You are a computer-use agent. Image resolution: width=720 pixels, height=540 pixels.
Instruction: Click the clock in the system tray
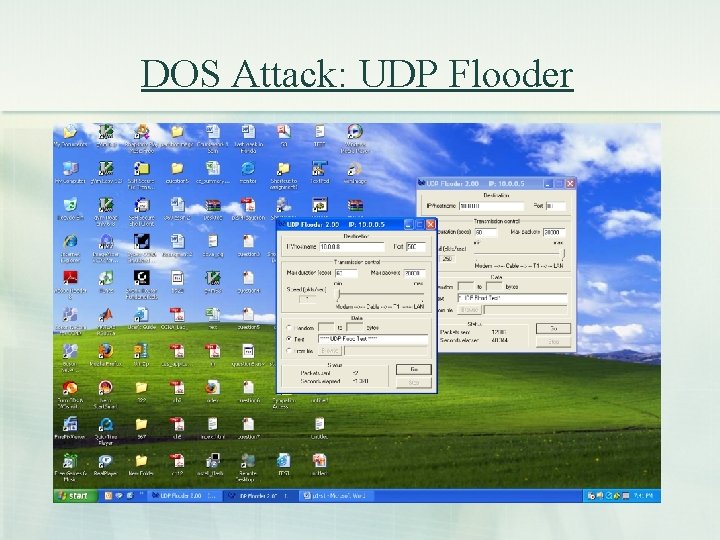pyautogui.click(x=645, y=496)
